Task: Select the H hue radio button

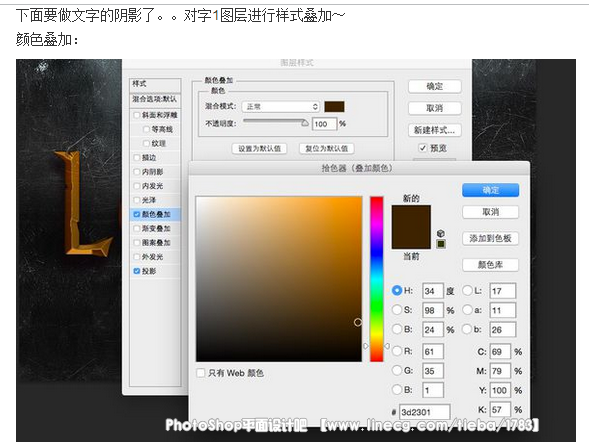Action: 397,290
